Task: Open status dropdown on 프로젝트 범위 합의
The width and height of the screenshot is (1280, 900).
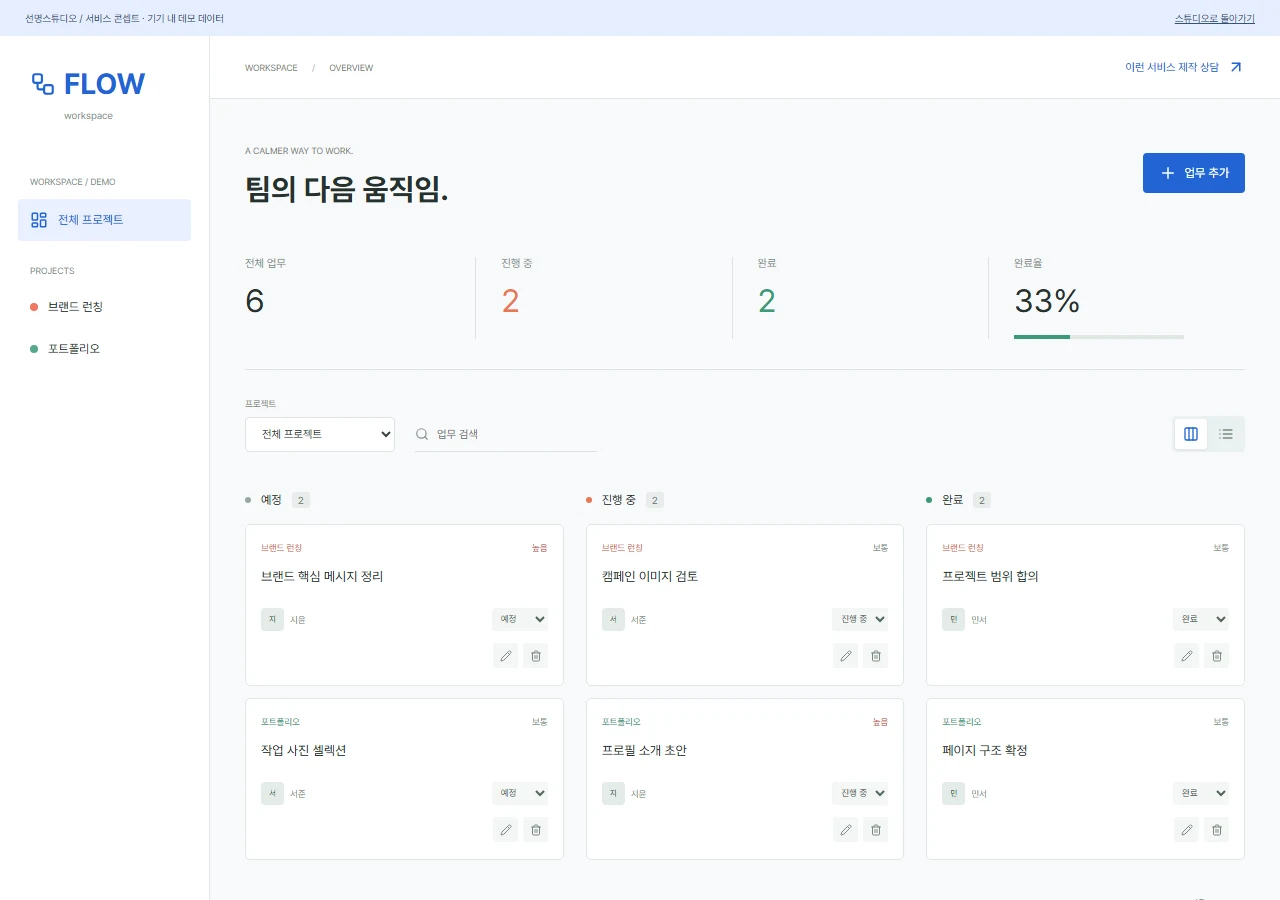Action: pyautogui.click(x=1201, y=620)
